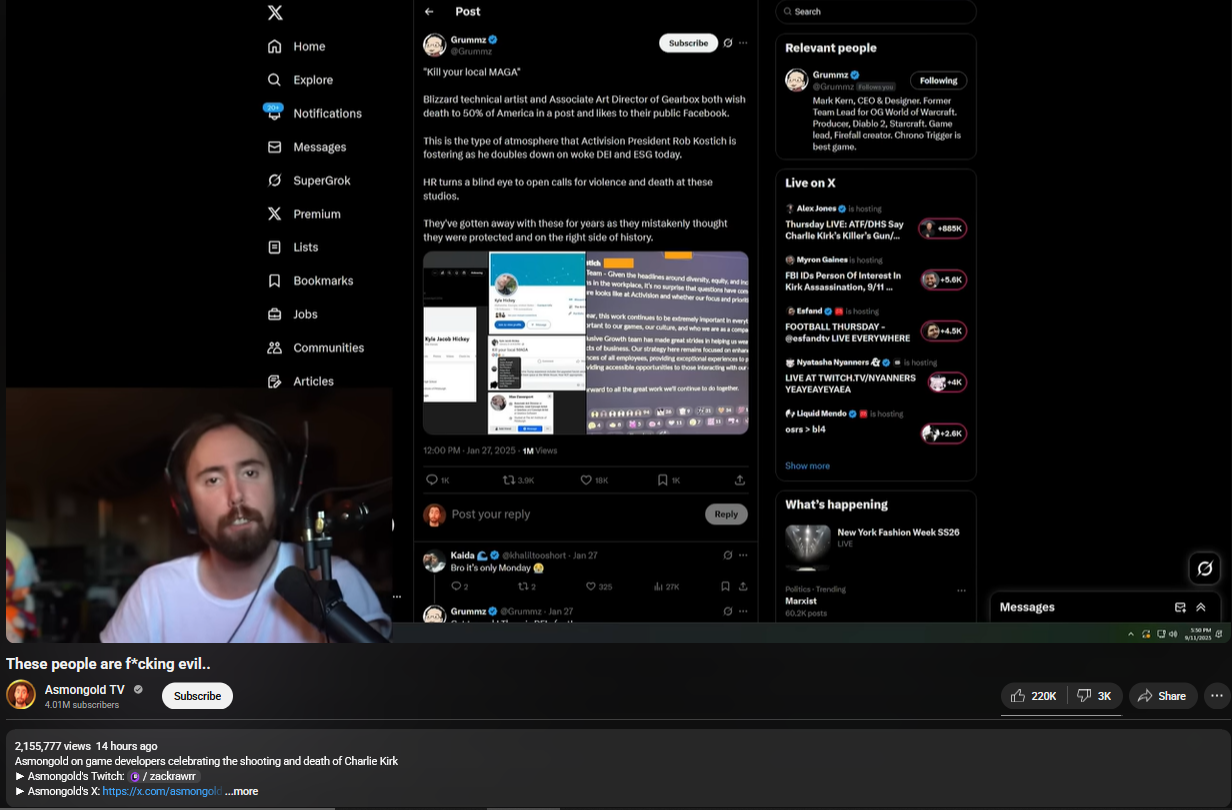Open more actions three-dot menu

point(1217,696)
